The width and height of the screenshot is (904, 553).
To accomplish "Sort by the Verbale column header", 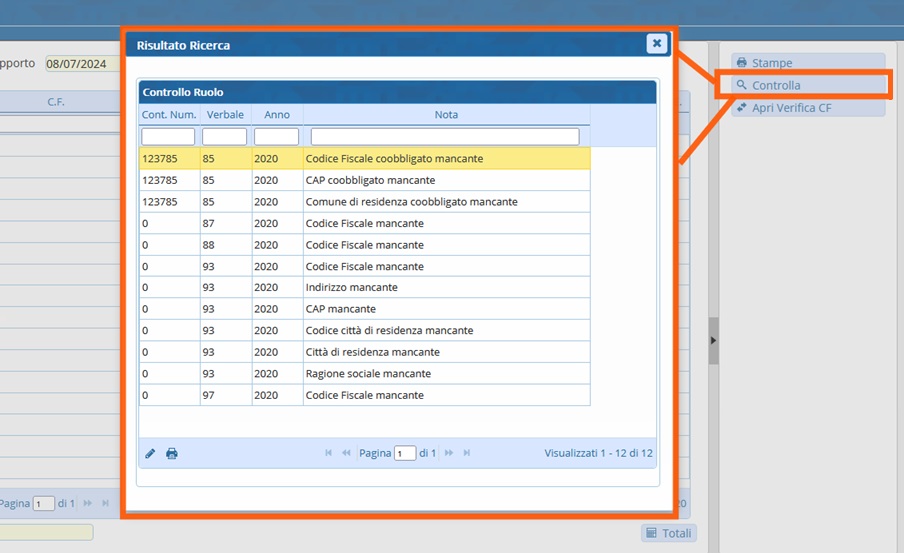I will click(224, 115).
